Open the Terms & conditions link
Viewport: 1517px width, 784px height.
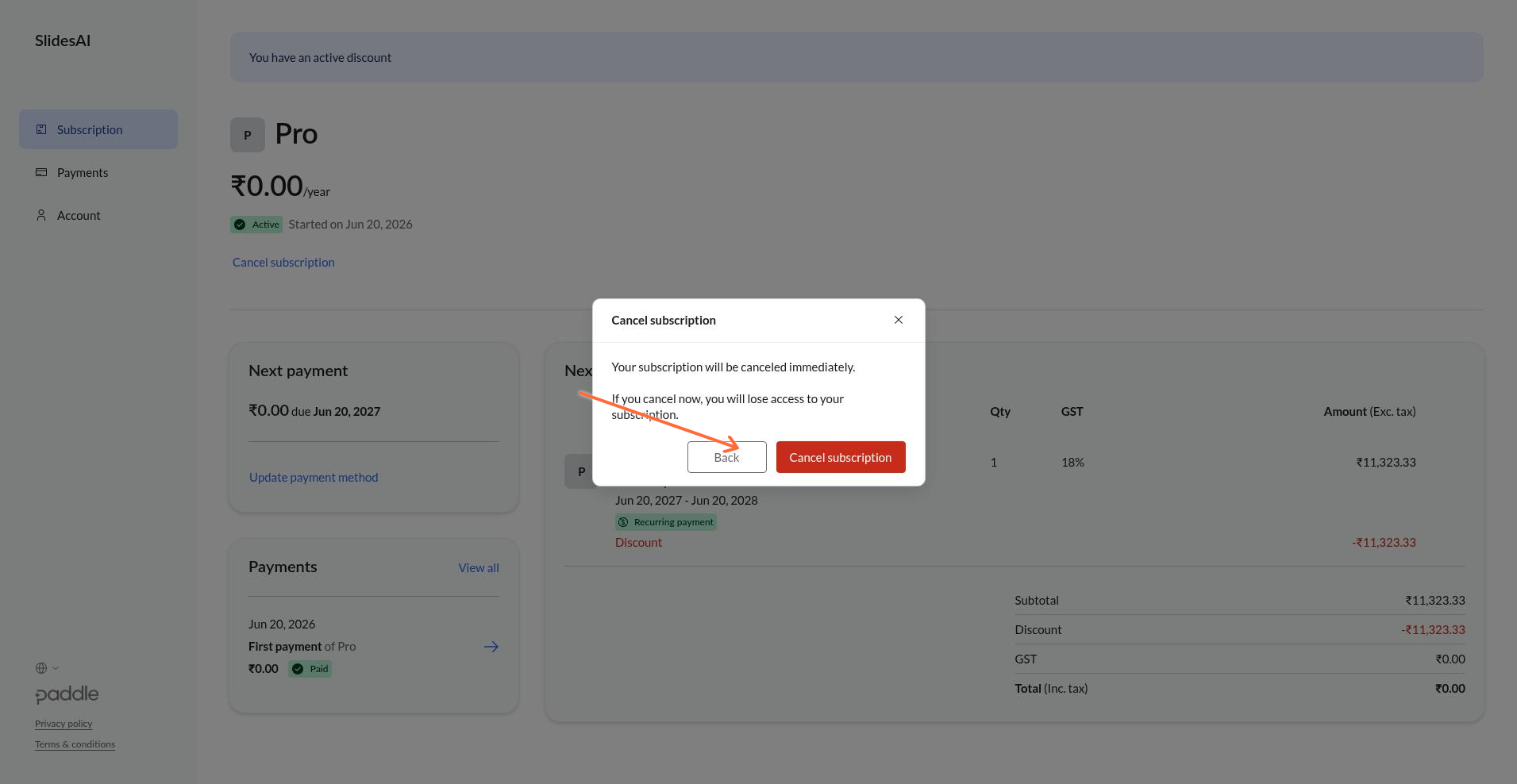point(75,744)
